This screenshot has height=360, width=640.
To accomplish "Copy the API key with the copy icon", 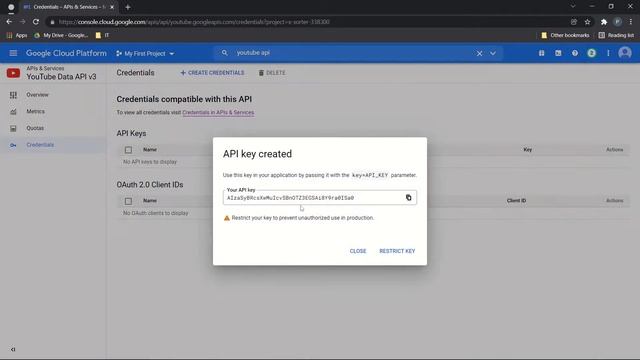I will coord(408,198).
